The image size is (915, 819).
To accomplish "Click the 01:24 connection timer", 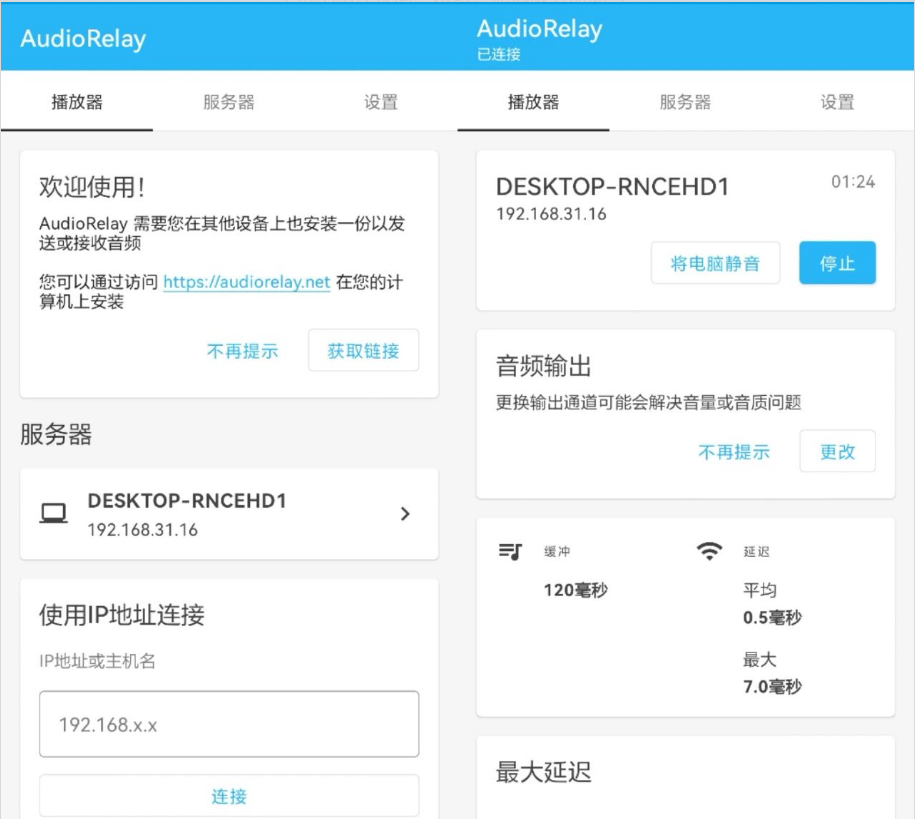I will pos(853,182).
